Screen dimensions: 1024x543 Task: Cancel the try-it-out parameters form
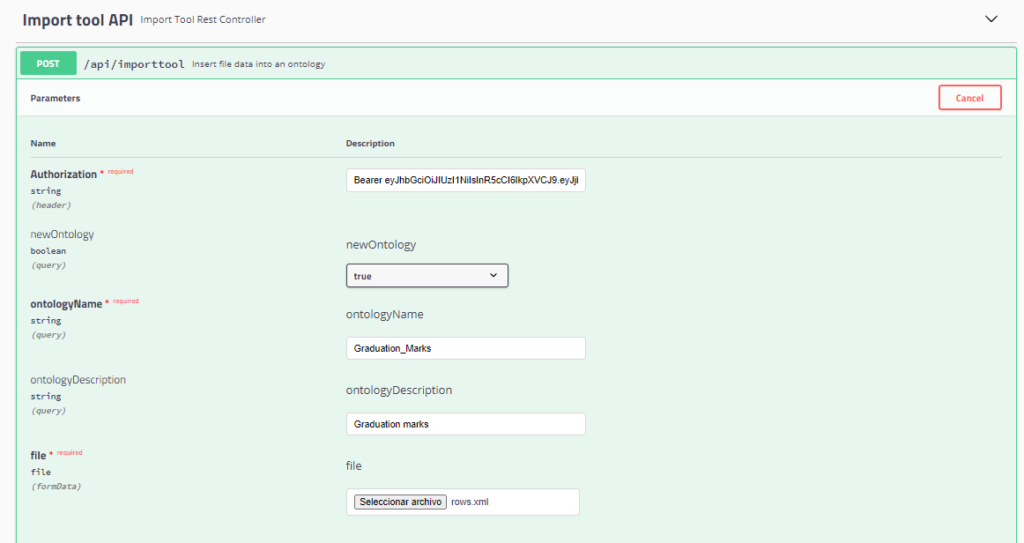970,98
